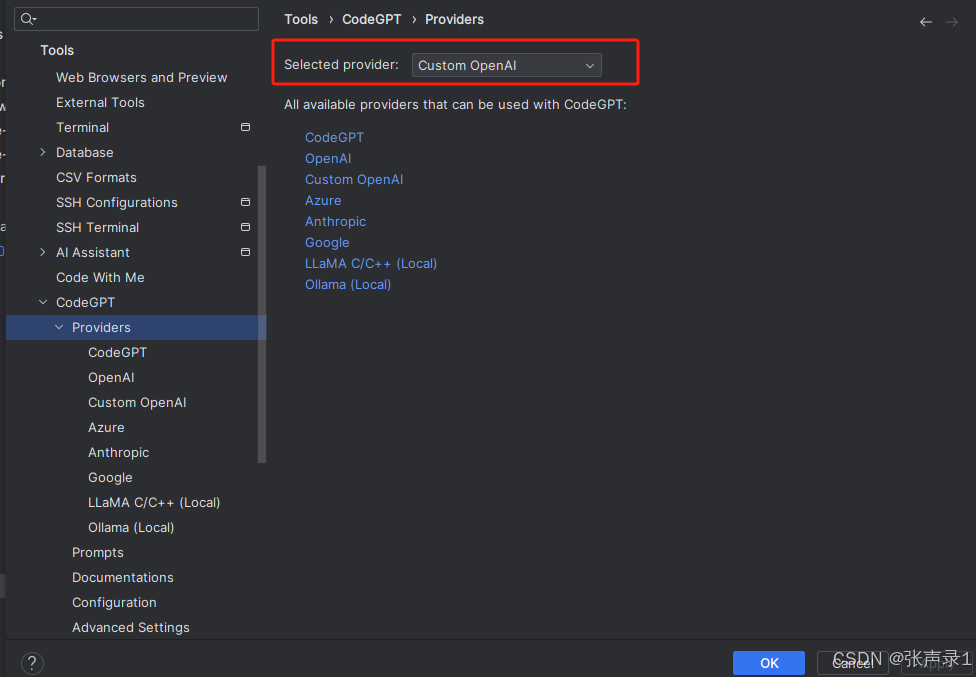Click the Providers breadcrumb item
The height and width of the screenshot is (677, 976).
pyautogui.click(x=454, y=19)
